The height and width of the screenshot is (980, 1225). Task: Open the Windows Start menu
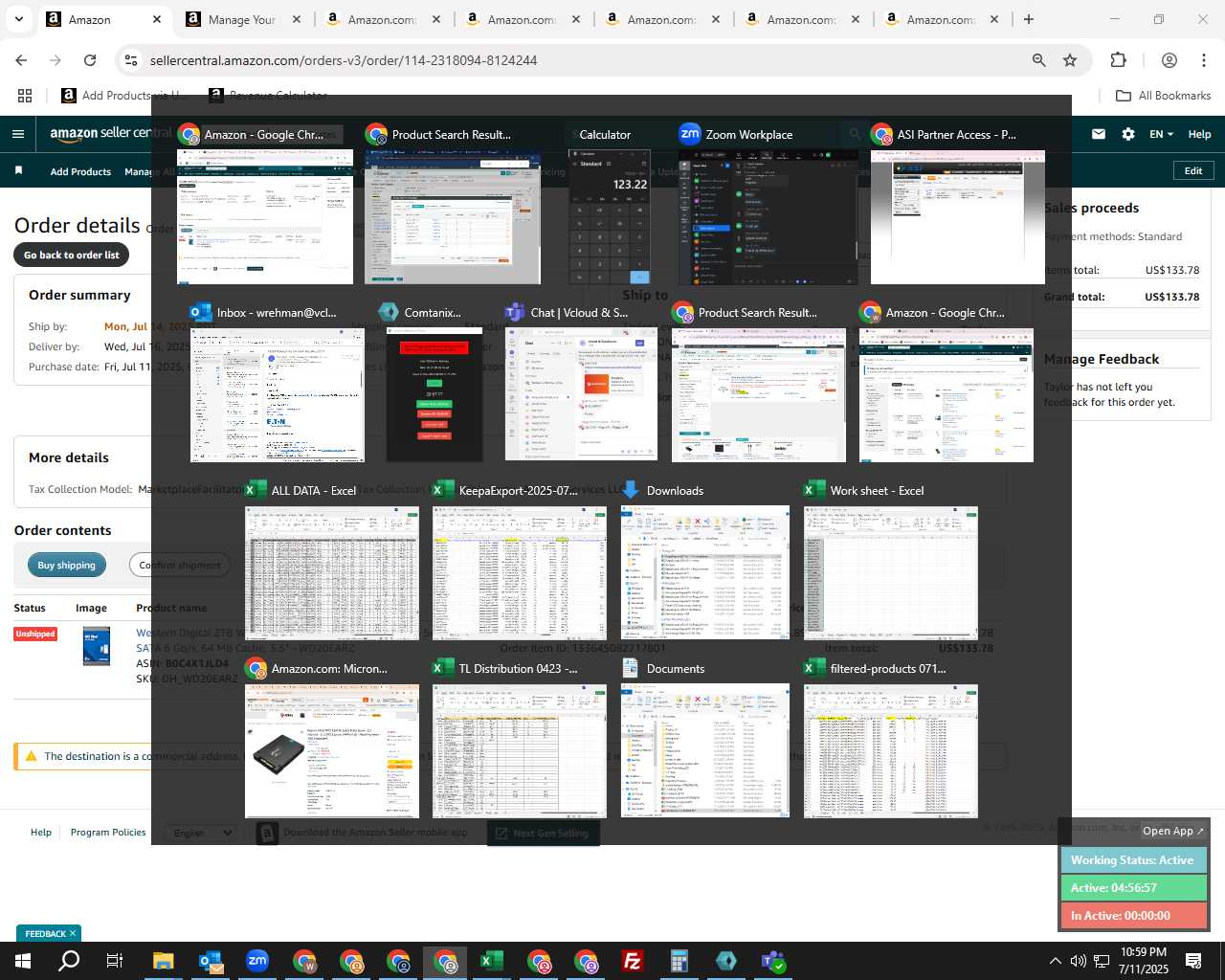tap(23, 961)
